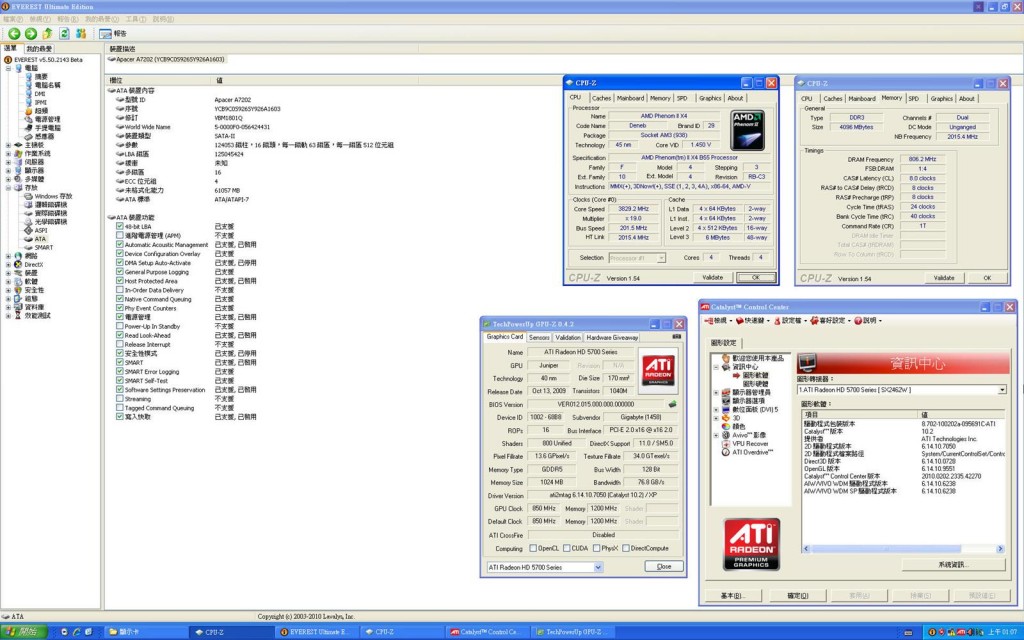Select the Windows 存放 tree item
Image resolution: width=1024 pixels, height=640 pixels.
coord(54,196)
